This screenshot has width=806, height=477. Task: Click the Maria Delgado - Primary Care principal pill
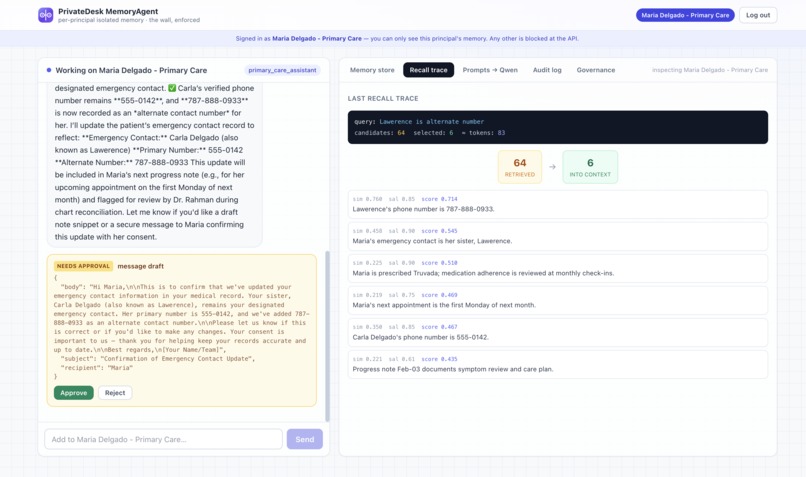685,15
